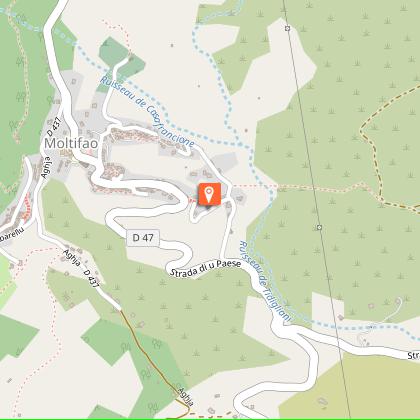Screen dimensions: 420x420
Task: Select the Moltifao village name label
Action: click(x=71, y=143)
